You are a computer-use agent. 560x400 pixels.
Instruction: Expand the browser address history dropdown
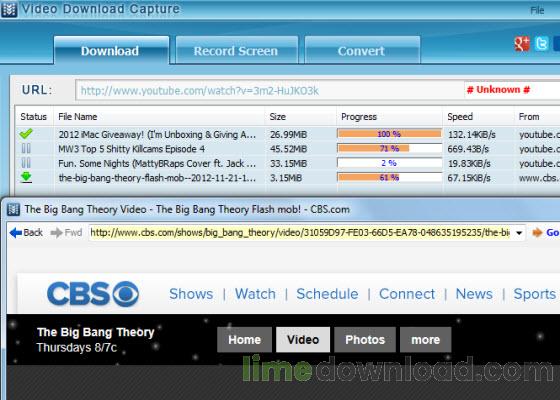point(519,233)
